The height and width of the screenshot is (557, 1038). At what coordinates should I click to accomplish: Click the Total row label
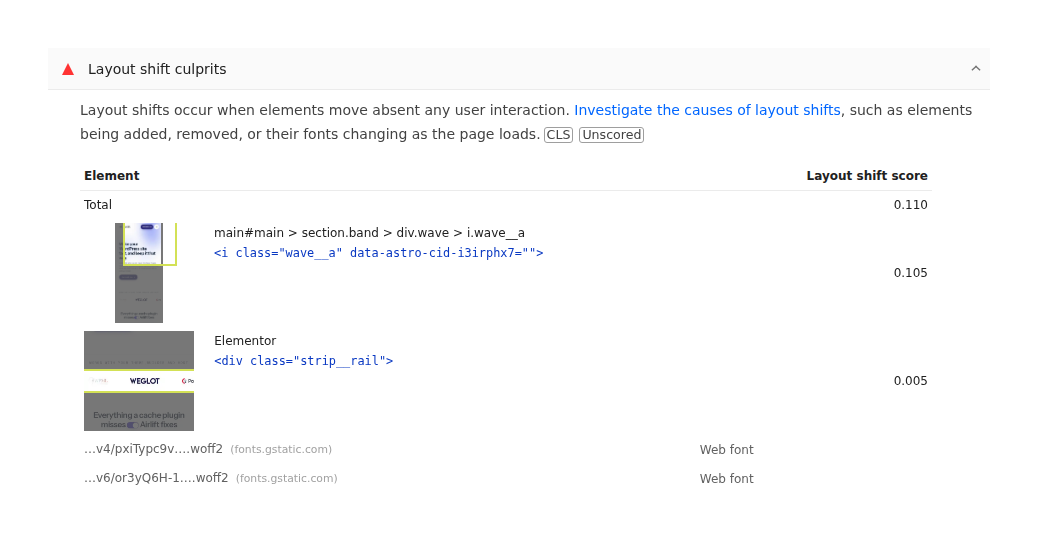point(97,205)
